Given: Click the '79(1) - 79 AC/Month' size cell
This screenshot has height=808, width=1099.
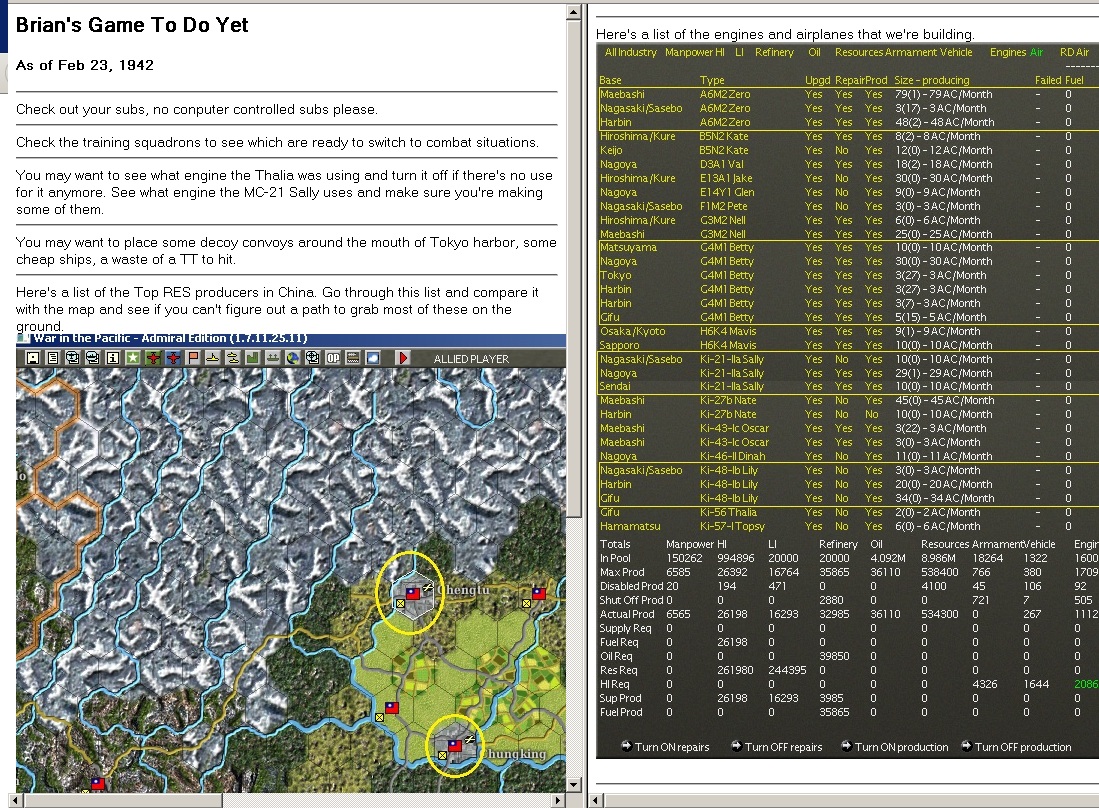Looking at the screenshot, I should pos(943,95).
